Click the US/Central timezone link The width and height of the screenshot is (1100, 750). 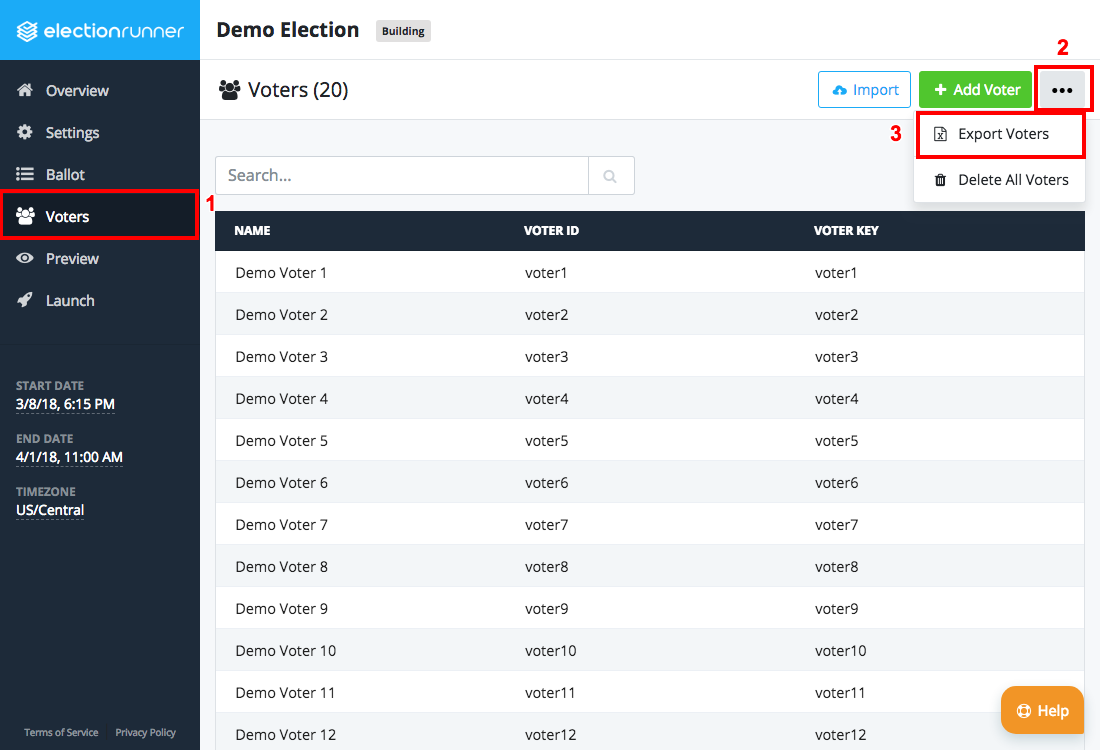tap(50, 511)
